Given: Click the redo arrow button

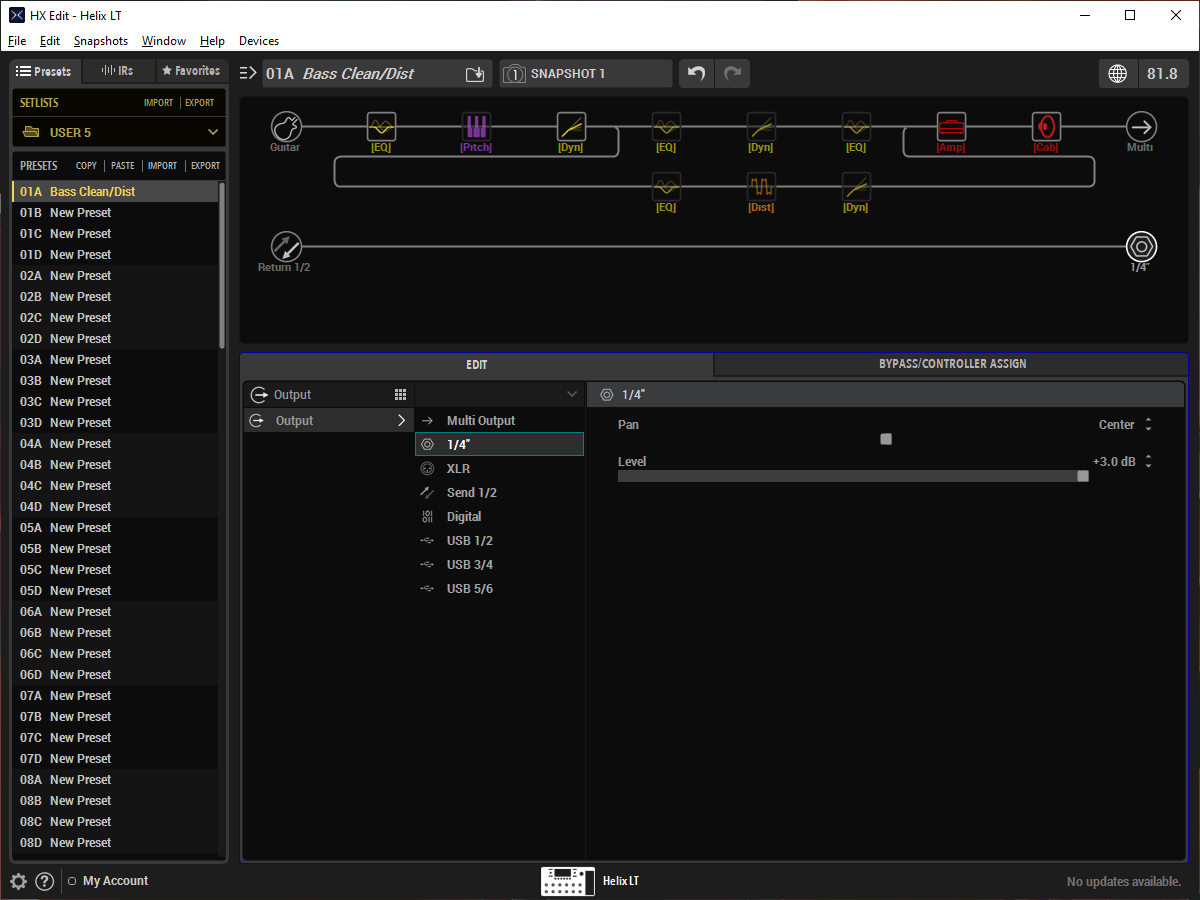Looking at the screenshot, I should 732,74.
